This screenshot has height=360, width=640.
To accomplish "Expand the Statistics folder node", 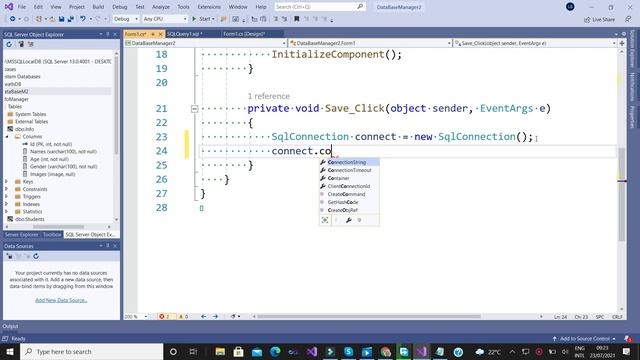I will [7, 211].
